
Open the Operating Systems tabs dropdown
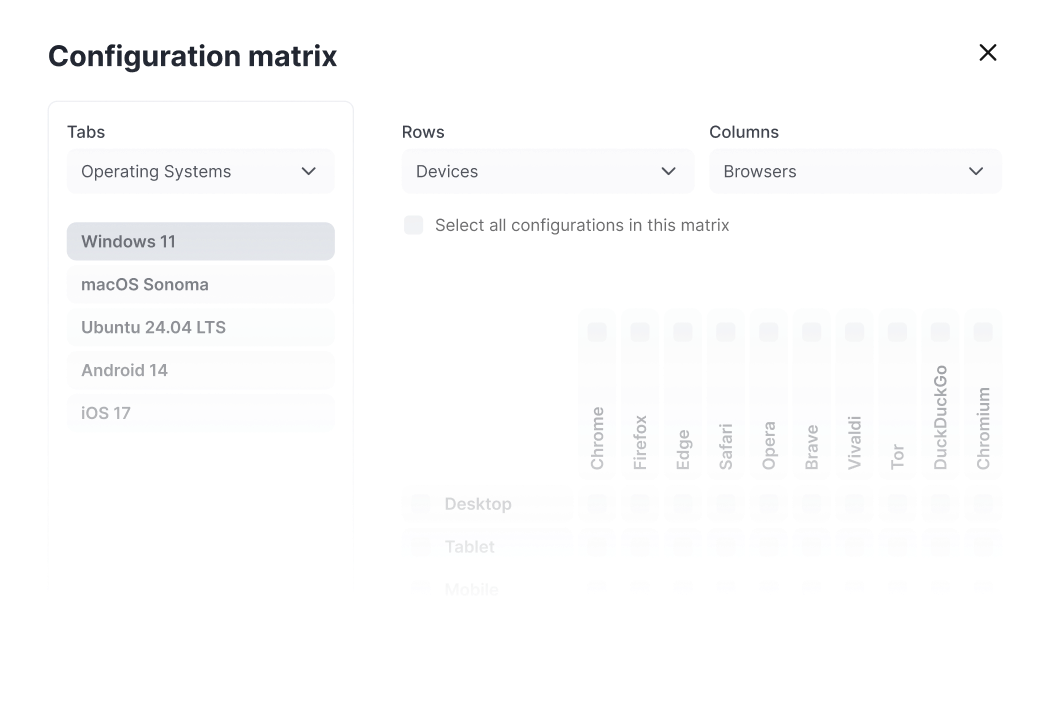200,171
